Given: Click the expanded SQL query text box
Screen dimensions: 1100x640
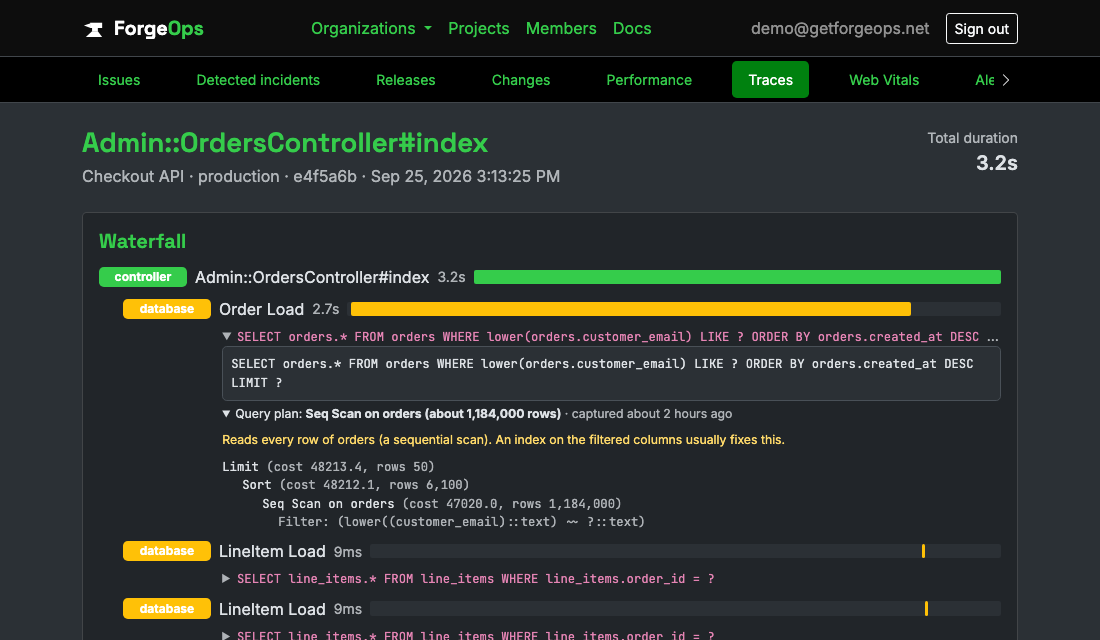Looking at the screenshot, I should click(611, 374).
